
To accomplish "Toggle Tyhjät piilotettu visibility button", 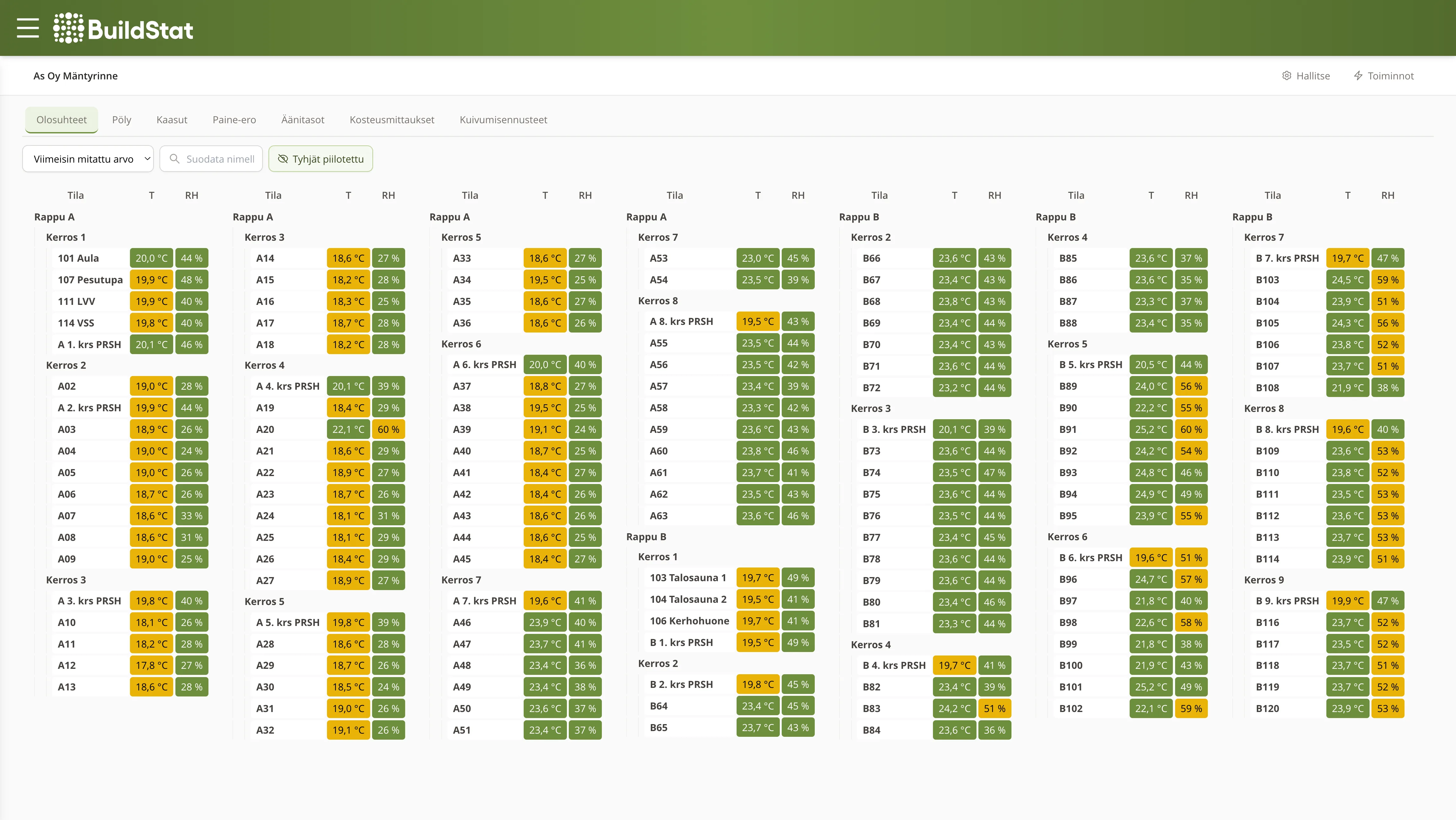I will coord(321,159).
